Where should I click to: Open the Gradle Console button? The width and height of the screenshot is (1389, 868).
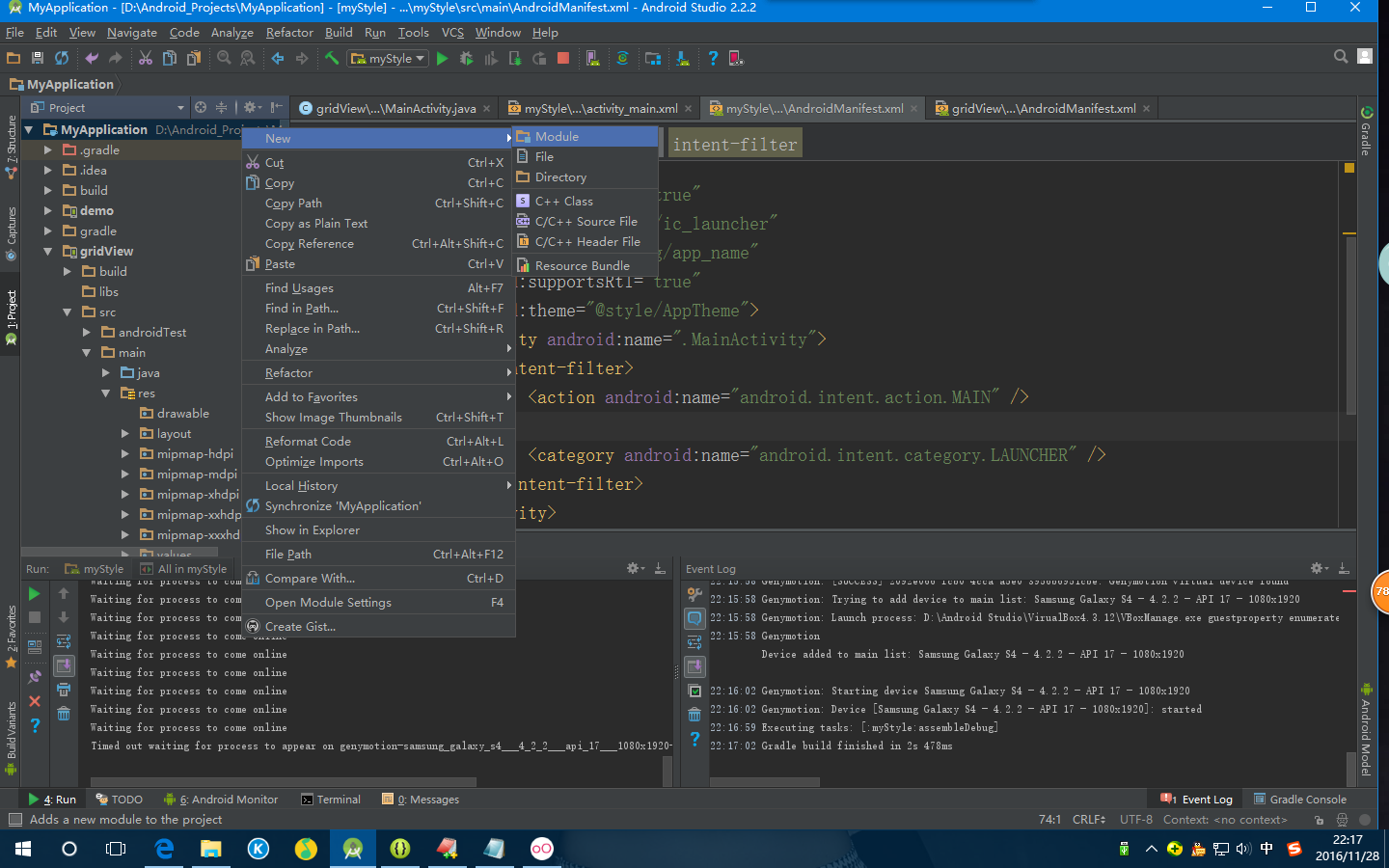1300,800
